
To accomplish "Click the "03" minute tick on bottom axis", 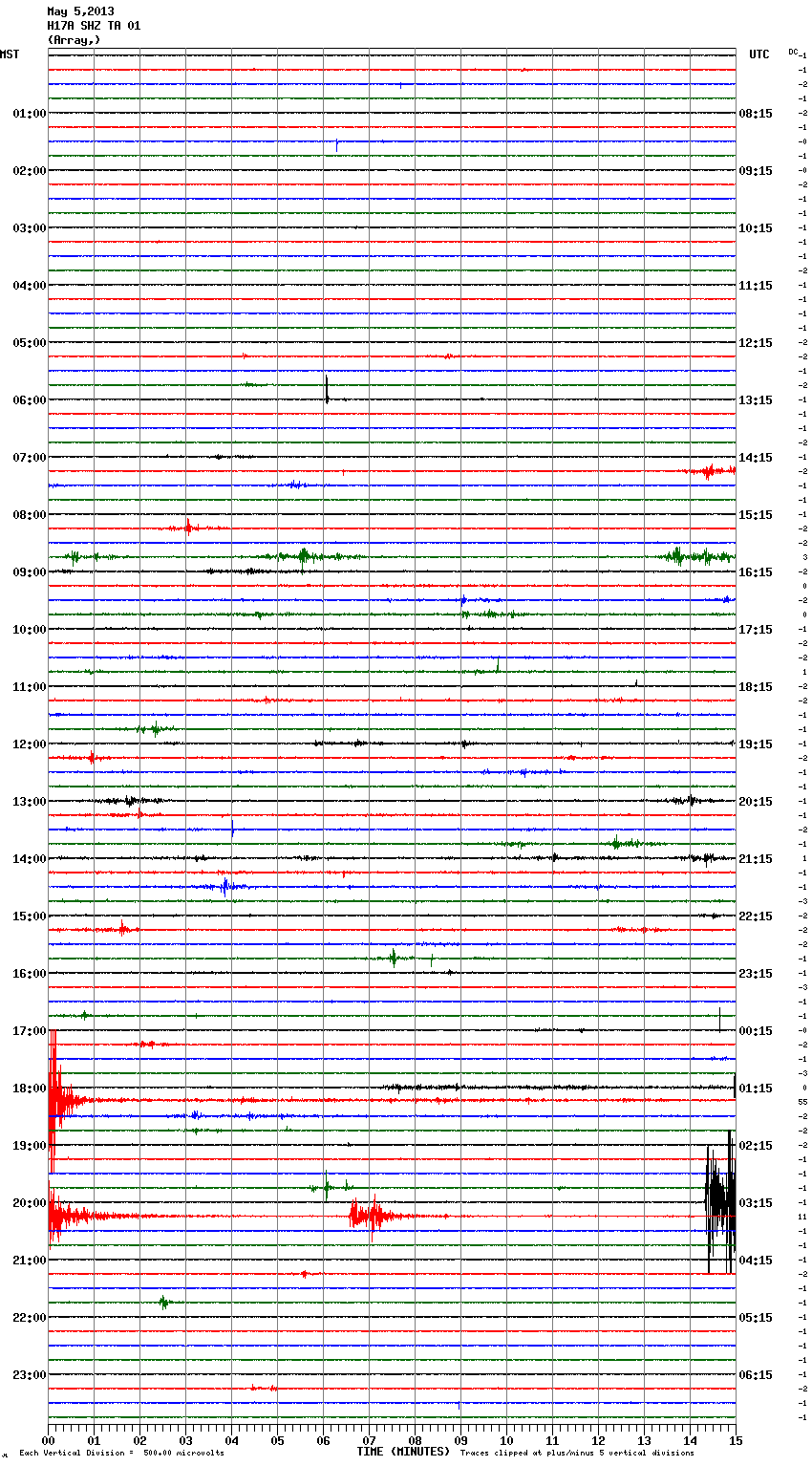I will (185, 1440).
